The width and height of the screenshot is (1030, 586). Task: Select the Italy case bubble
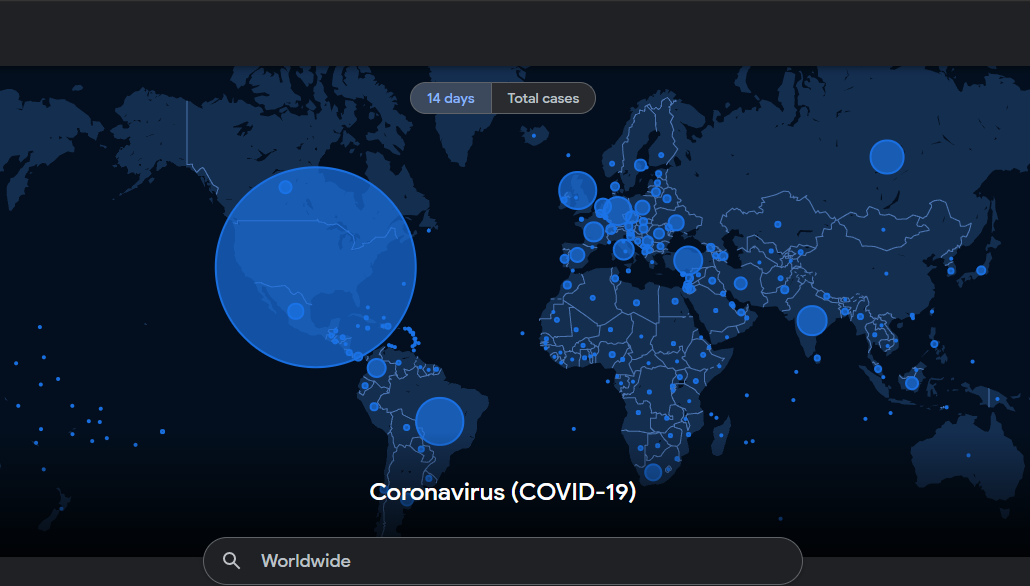tap(624, 248)
